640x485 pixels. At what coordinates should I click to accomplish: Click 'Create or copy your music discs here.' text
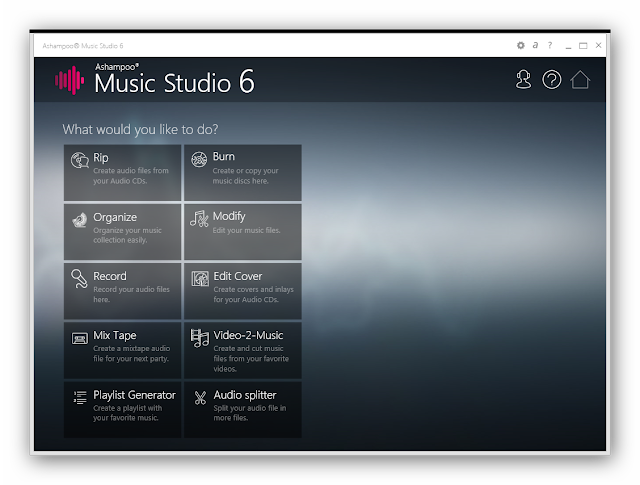[245, 176]
